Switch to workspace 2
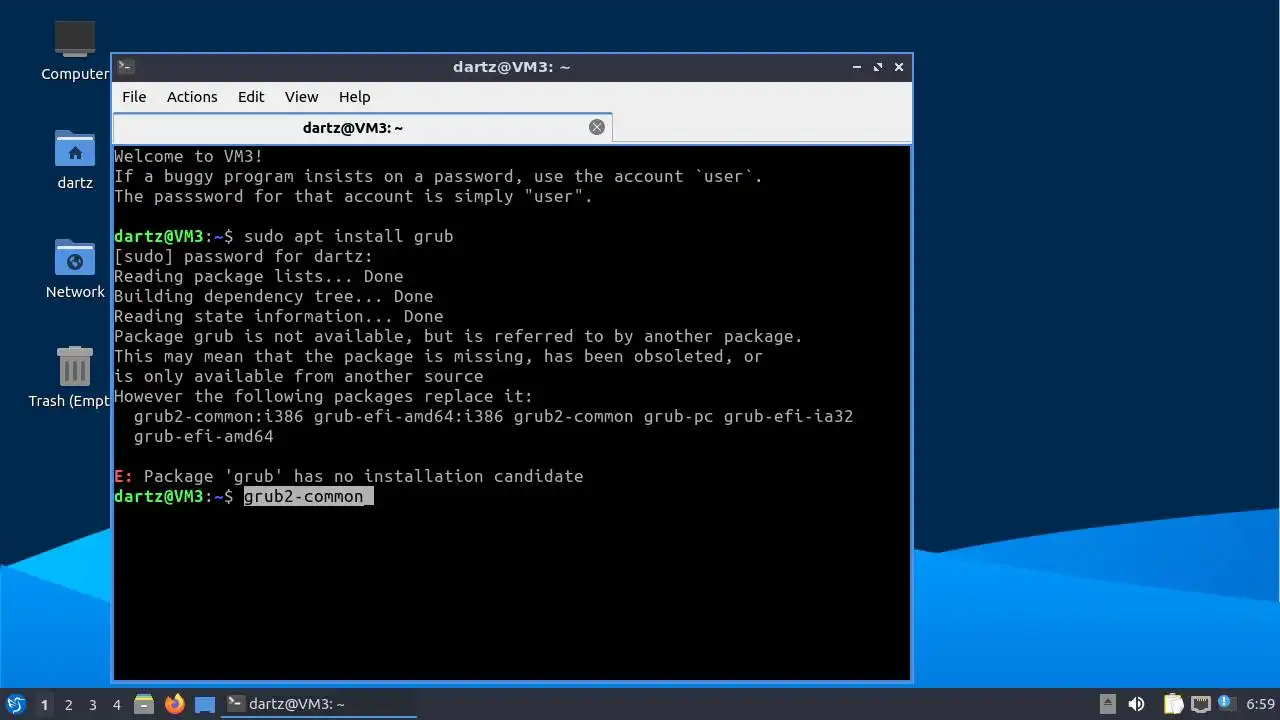The image size is (1280, 720). point(68,705)
